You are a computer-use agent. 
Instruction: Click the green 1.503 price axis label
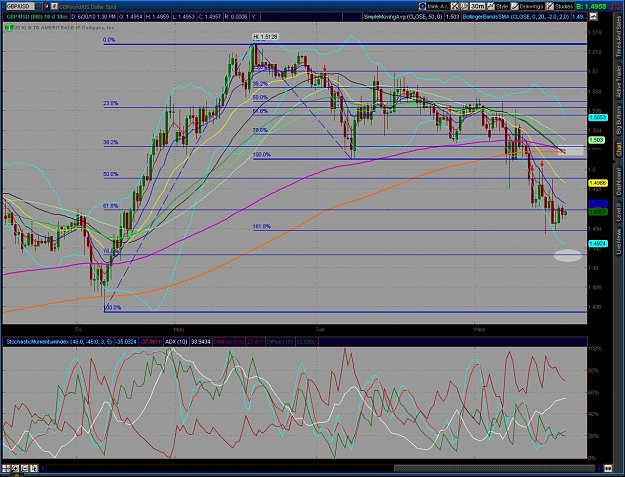point(597,140)
